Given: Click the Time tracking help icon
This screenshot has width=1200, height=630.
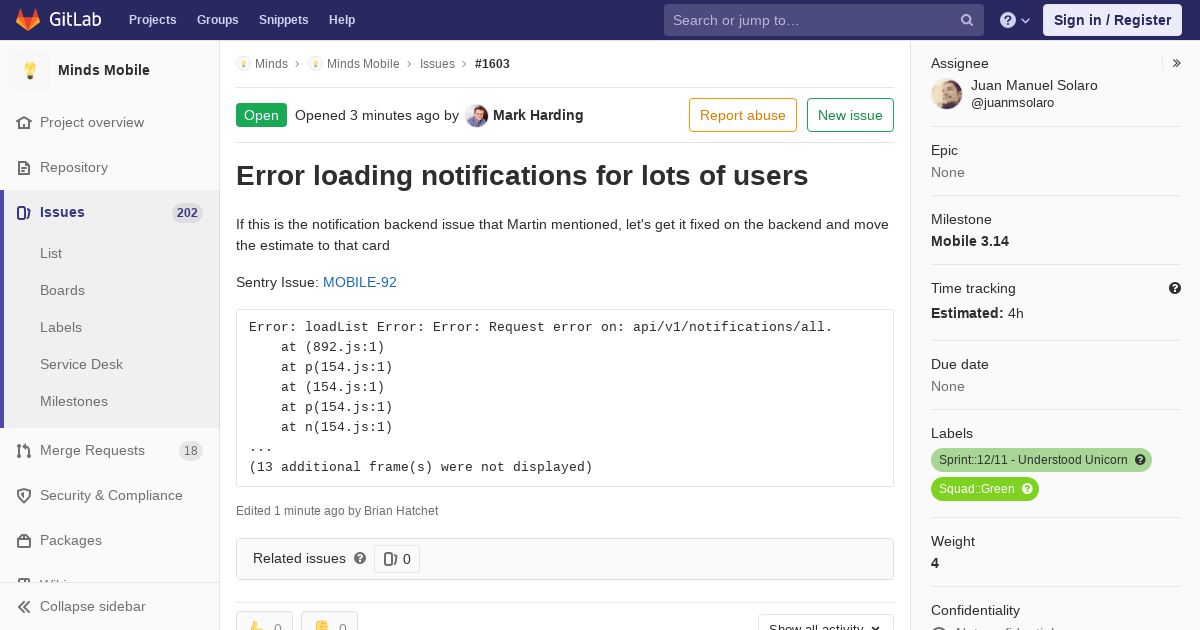Looking at the screenshot, I should point(1175,288).
